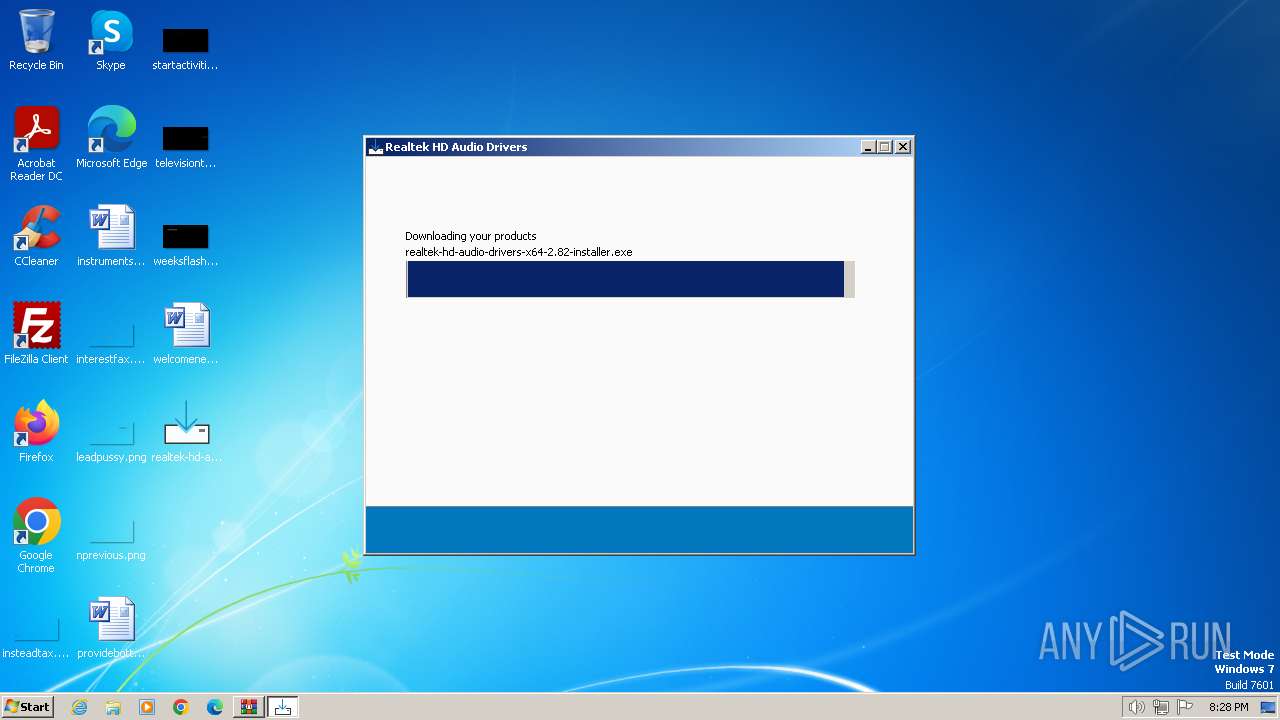Image resolution: width=1280 pixels, height=720 pixels.
Task: Open Google Chrome desktop shortcut
Action: 37,536
